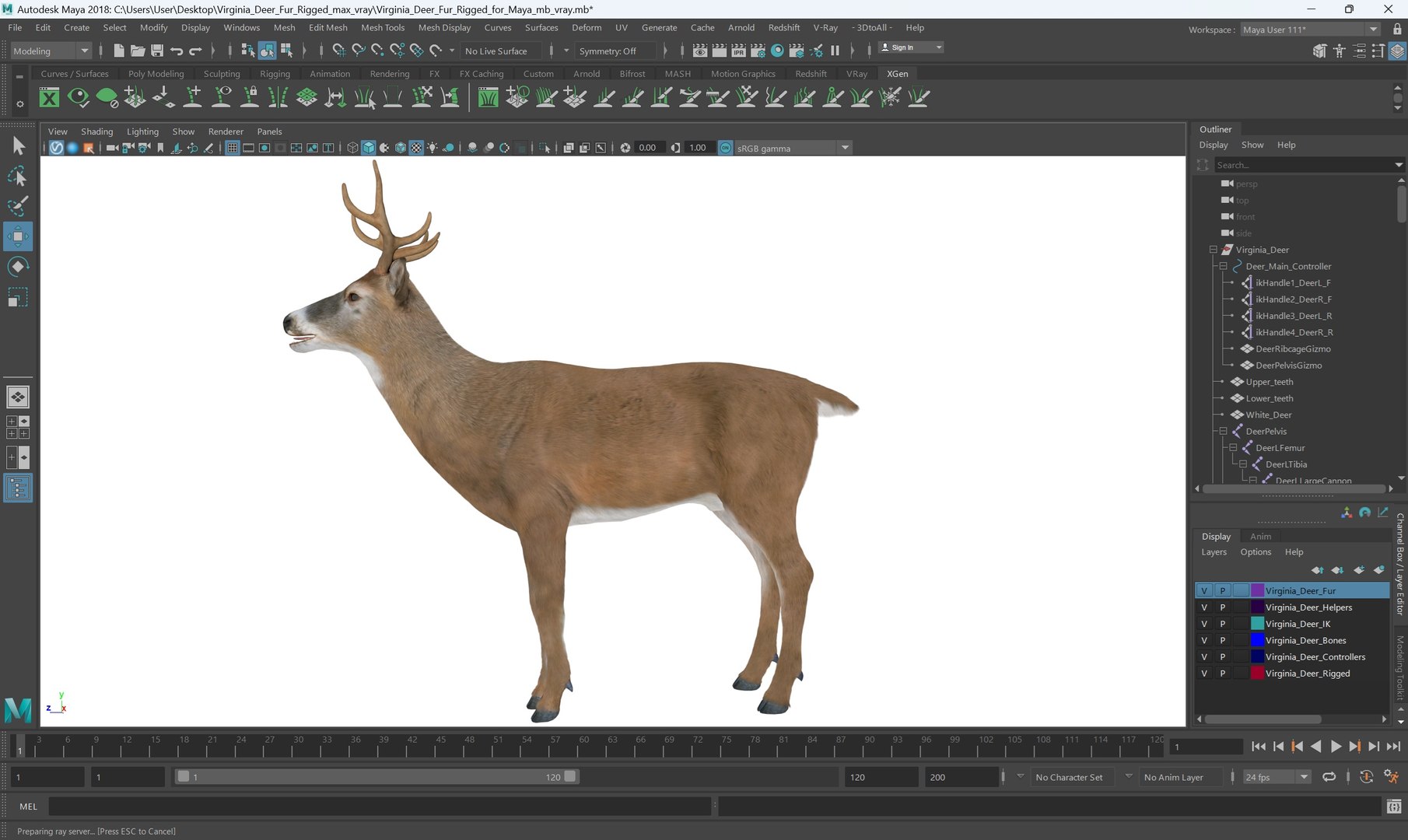The image size is (1408, 840).
Task: Open the viewport Shading menu
Action: click(x=96, y=131)
